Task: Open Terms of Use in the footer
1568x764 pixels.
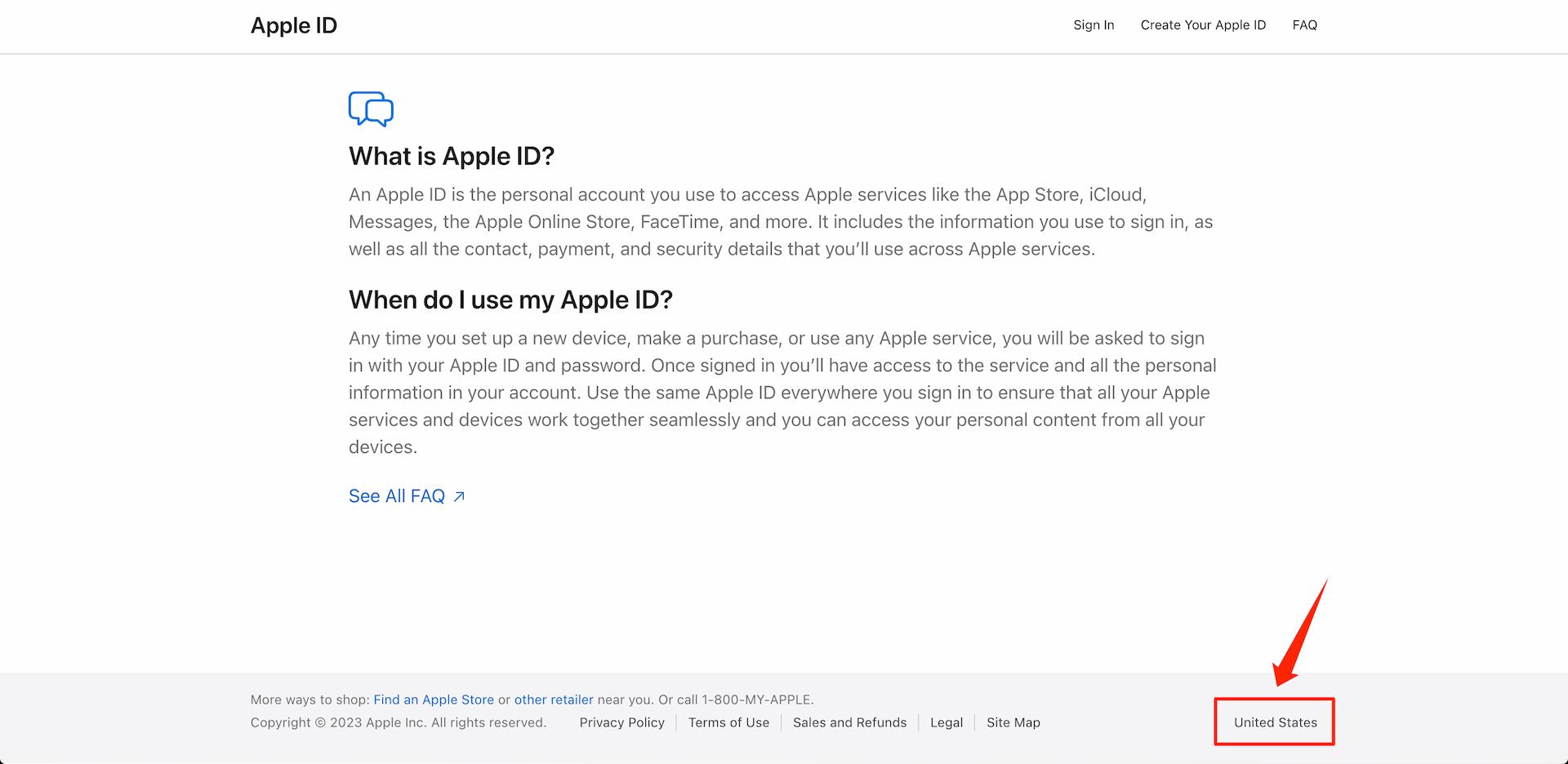Action: tap(728, 722)
